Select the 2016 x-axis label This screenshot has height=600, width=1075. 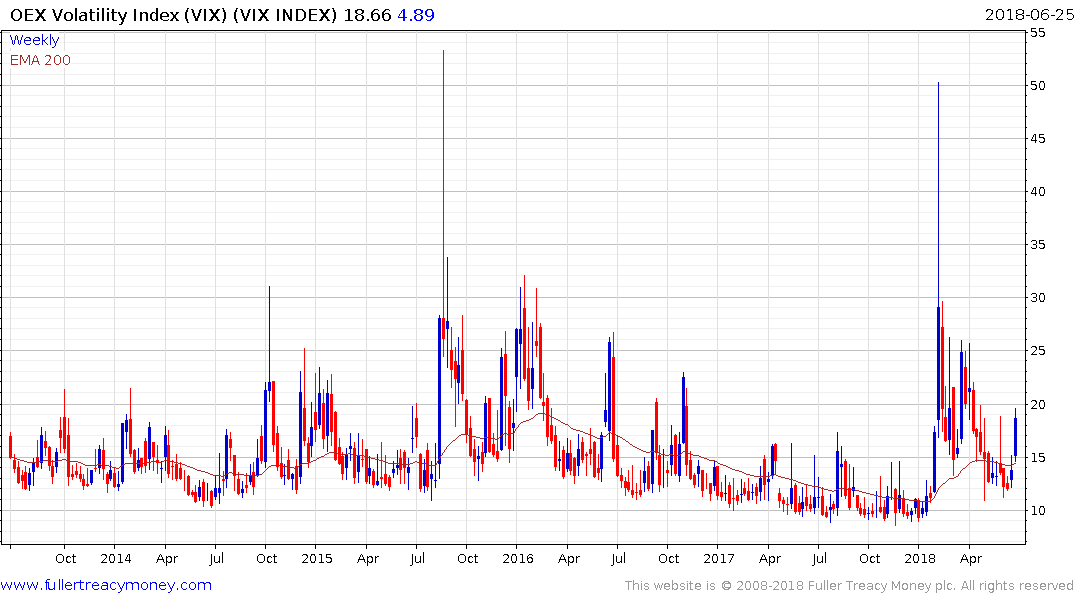[518, 558]
